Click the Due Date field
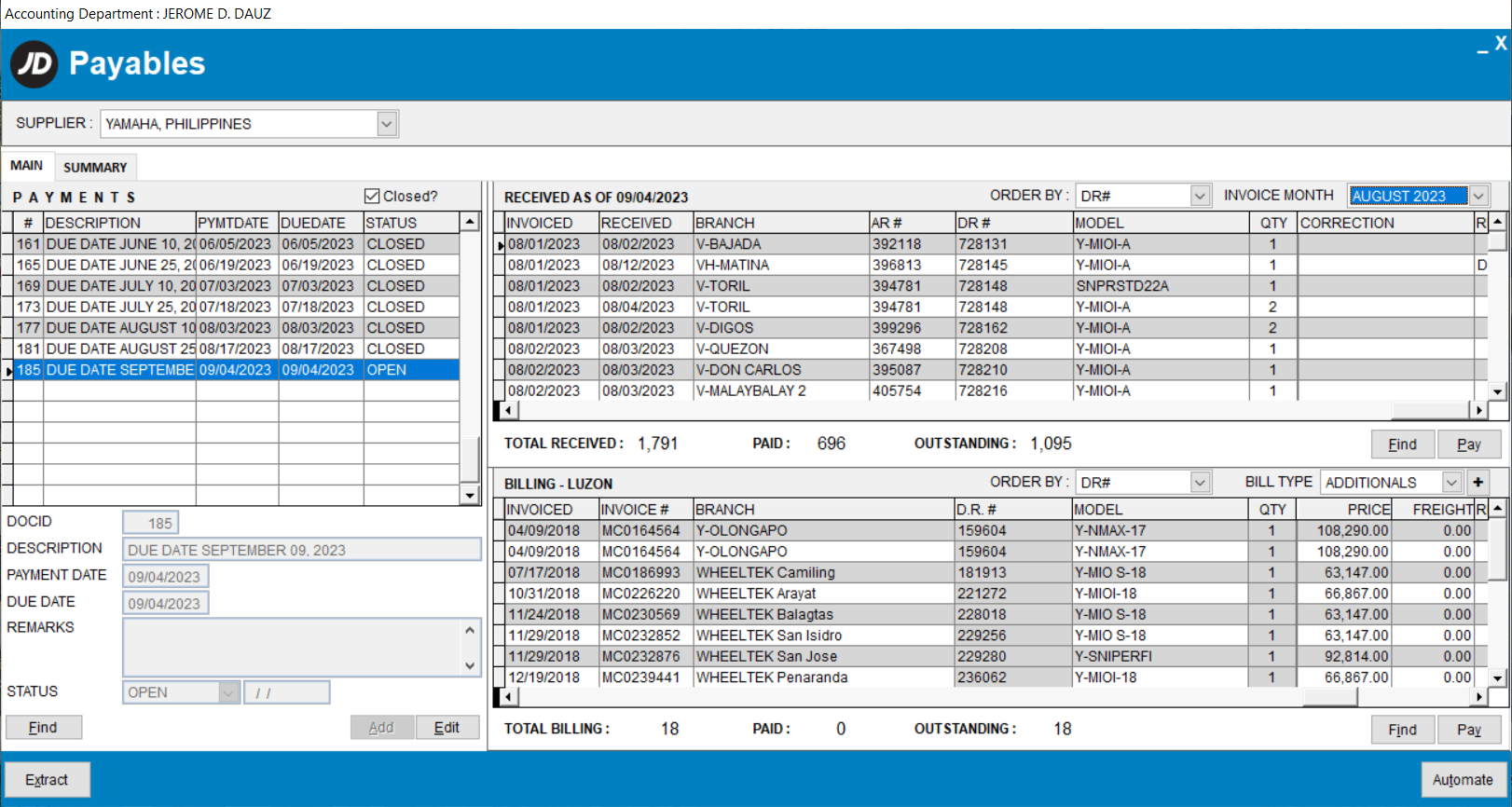 point(166,604)
